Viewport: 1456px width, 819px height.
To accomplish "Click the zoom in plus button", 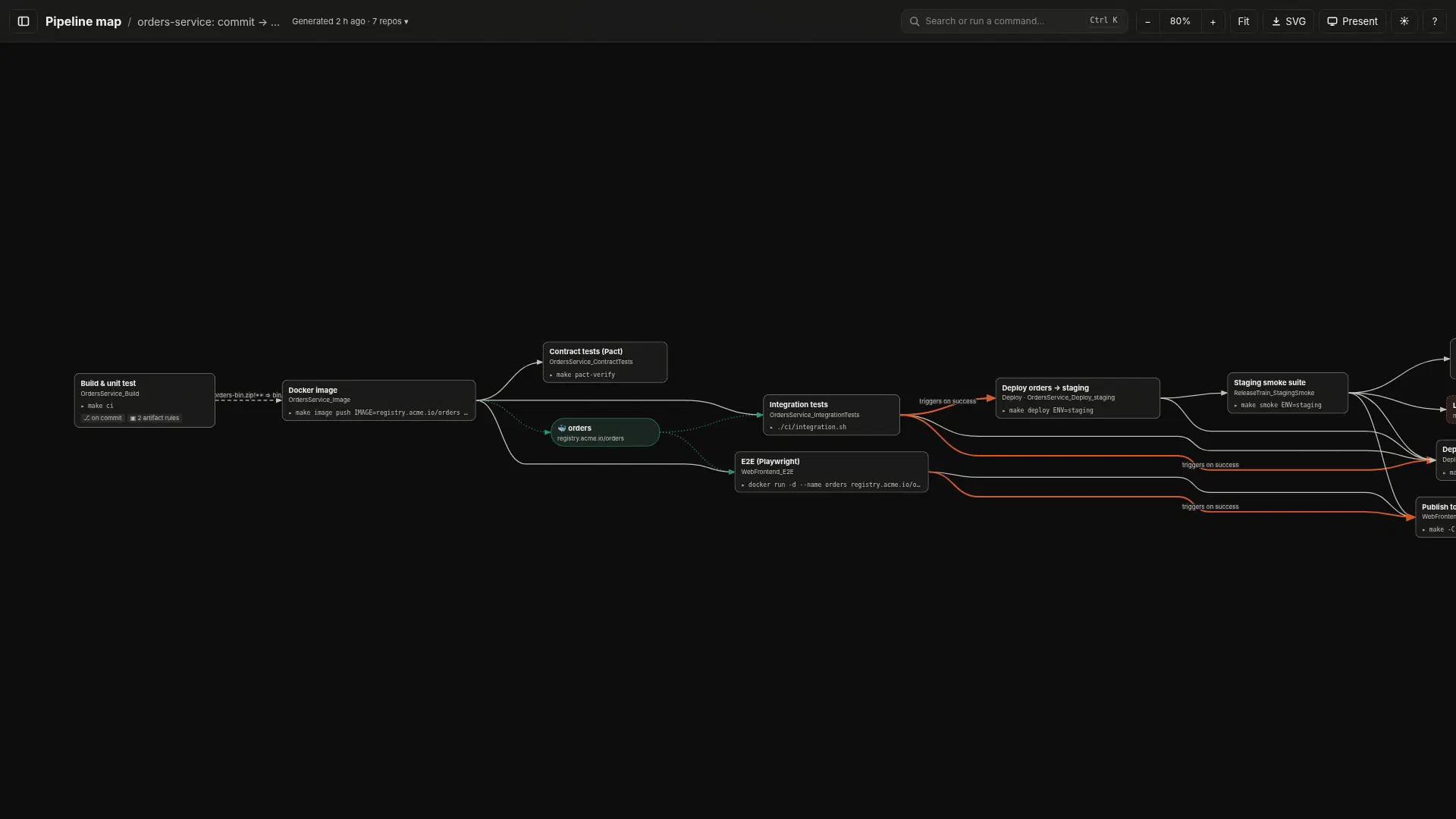I will (x=1213, y=21).
